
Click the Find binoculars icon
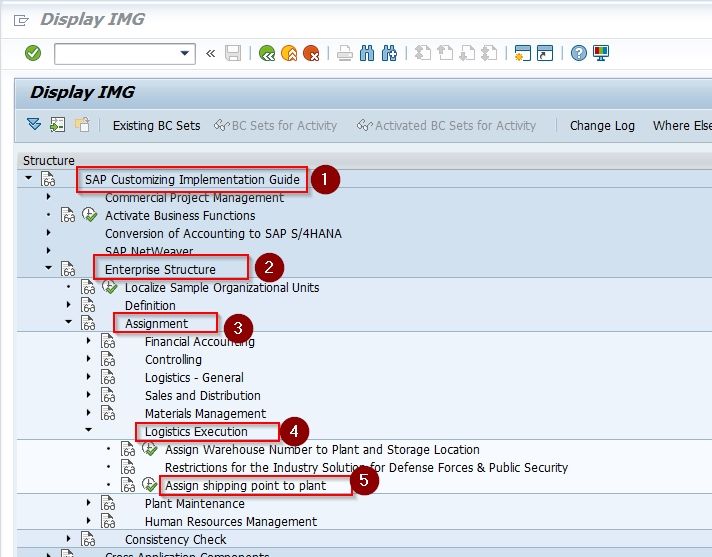tap(367, 54)
